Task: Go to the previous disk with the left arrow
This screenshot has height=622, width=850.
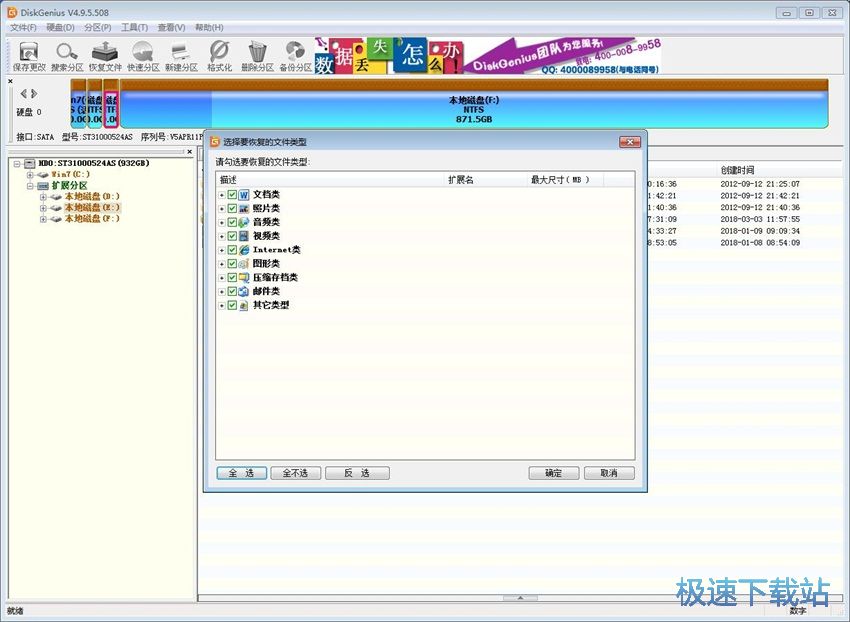Action: point(23,94)
